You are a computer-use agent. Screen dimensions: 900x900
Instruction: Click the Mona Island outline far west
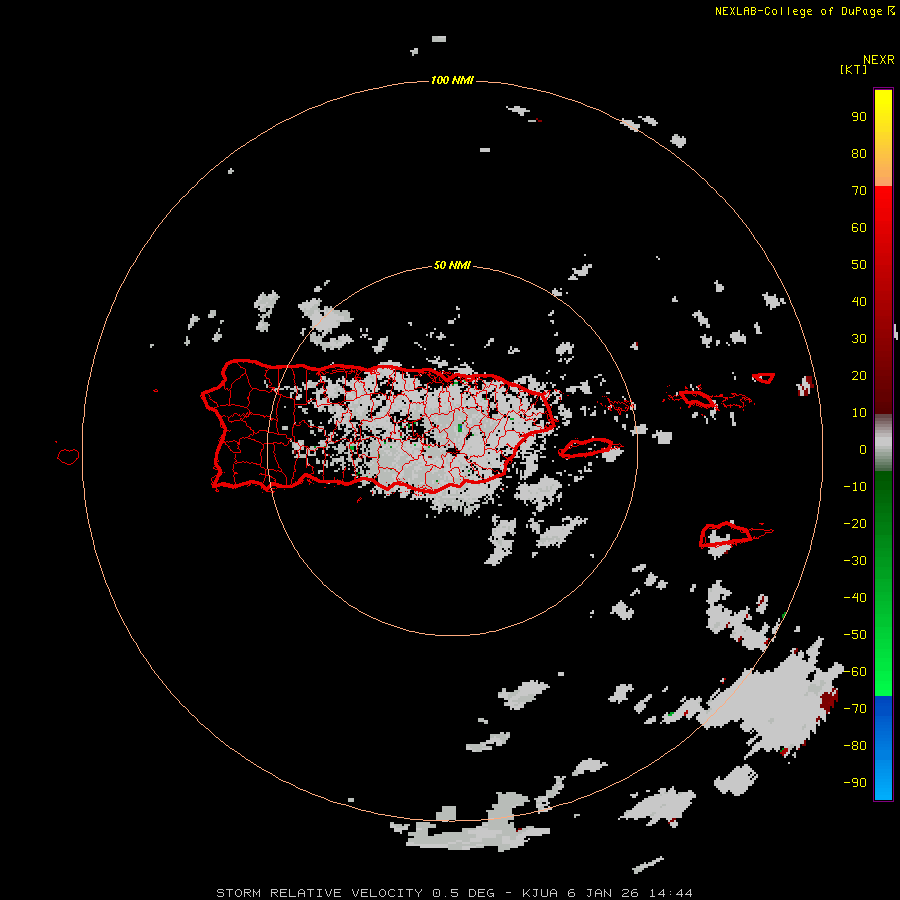68,456
